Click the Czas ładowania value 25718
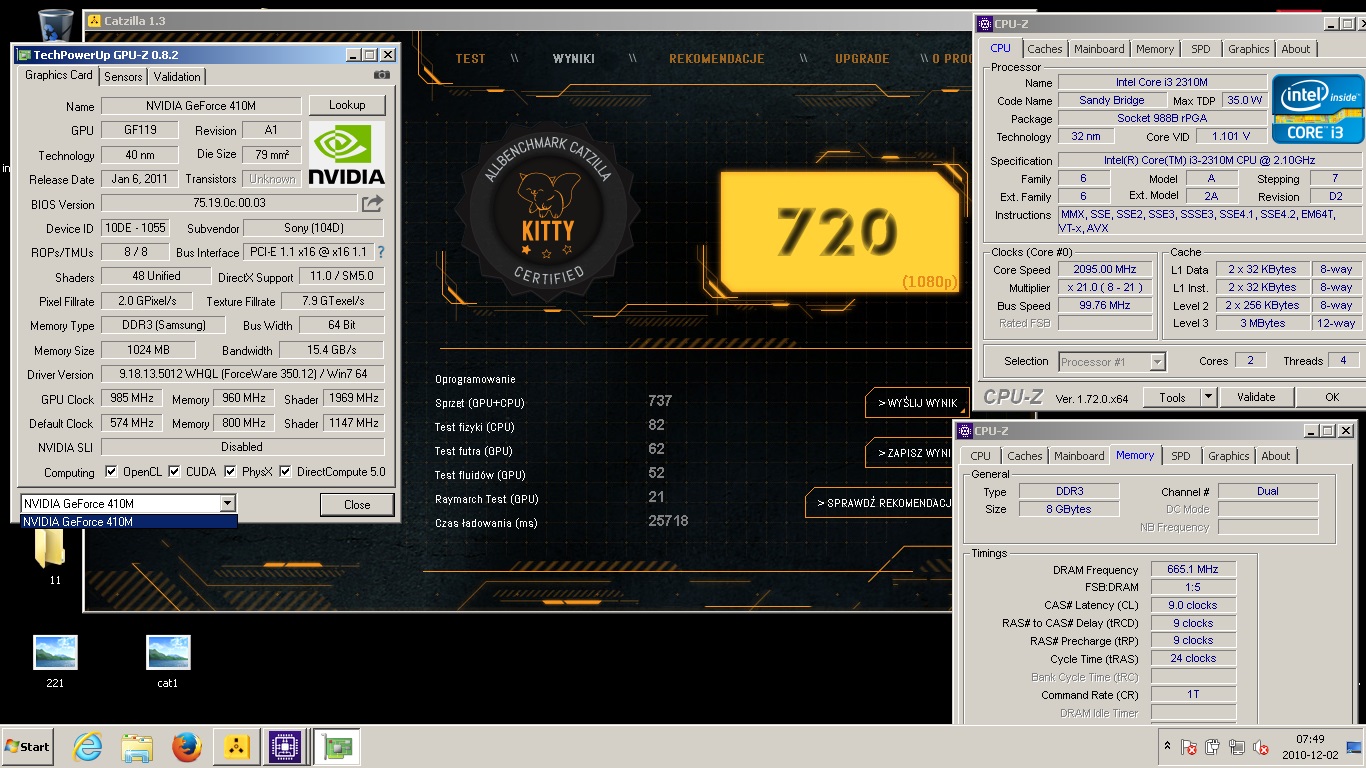The height and width of the screenshot is (768, 1366). point(668,521)
